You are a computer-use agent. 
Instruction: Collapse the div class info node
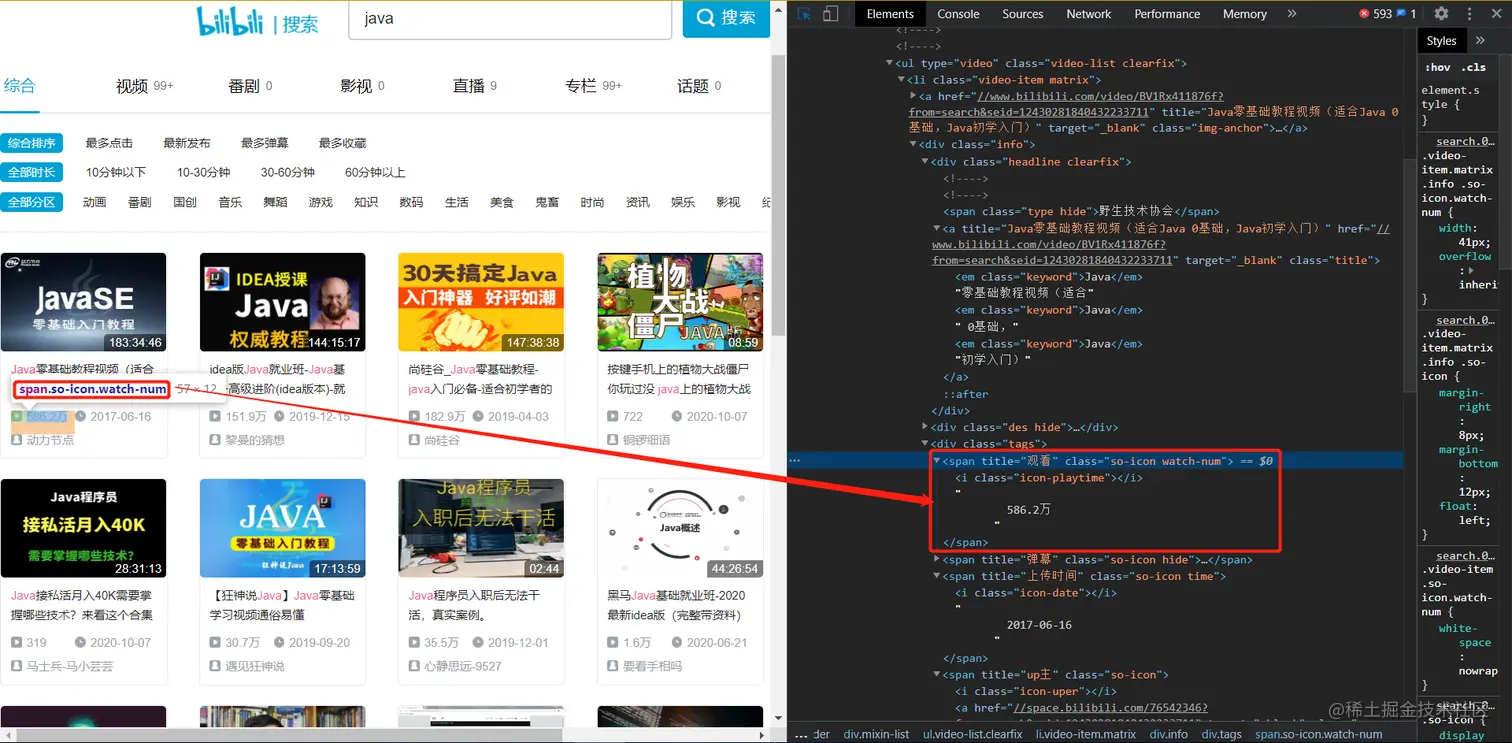coord(913,145)
